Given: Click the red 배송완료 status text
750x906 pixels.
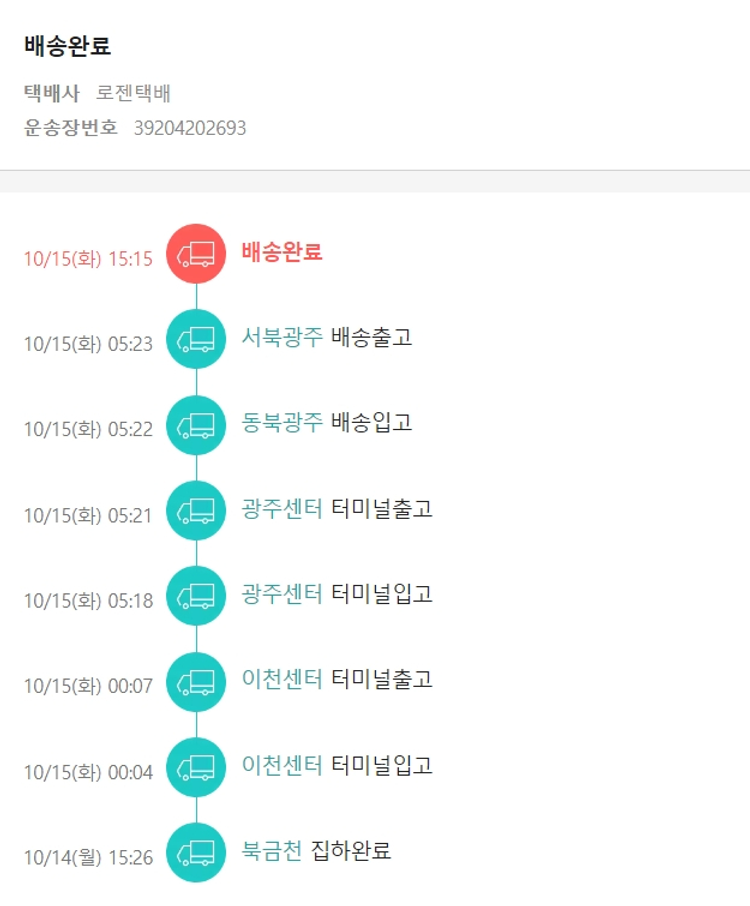Looking at the screenshot, I should point(282,252).
